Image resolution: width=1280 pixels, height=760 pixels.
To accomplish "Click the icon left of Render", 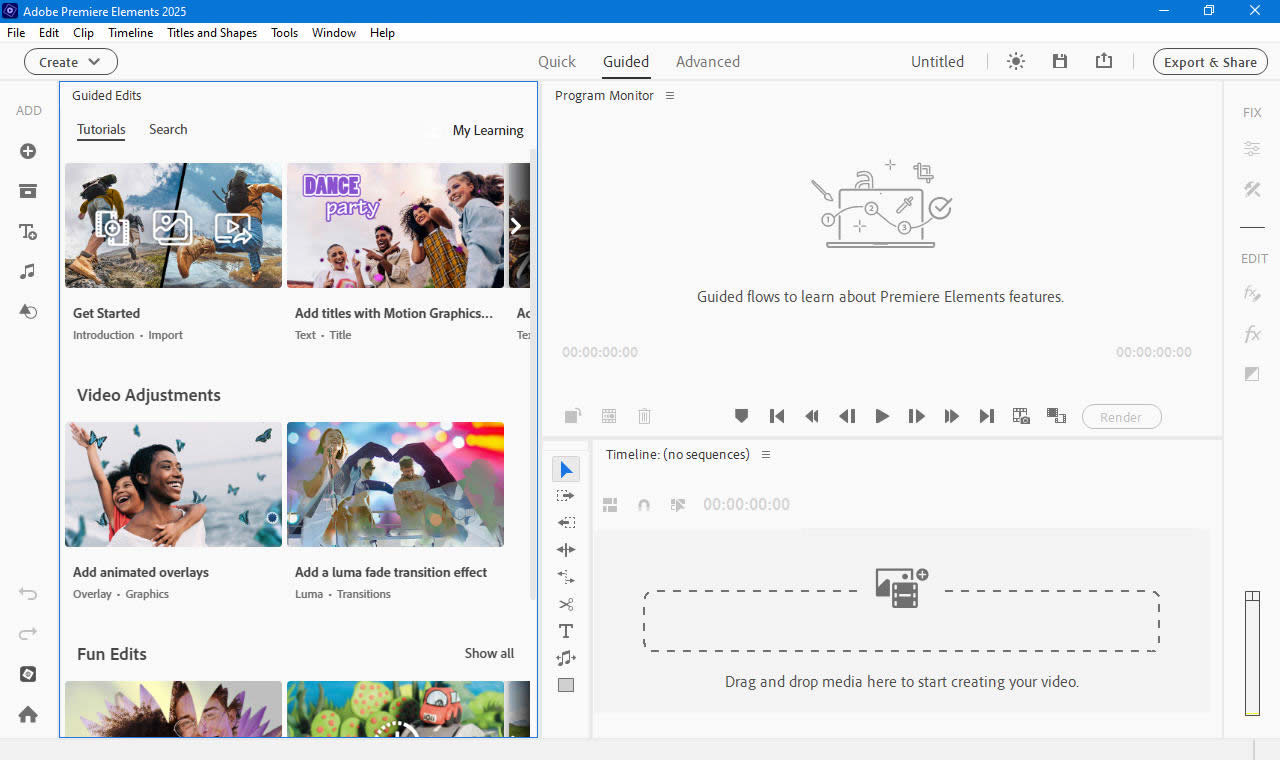I will [1056, 415].
